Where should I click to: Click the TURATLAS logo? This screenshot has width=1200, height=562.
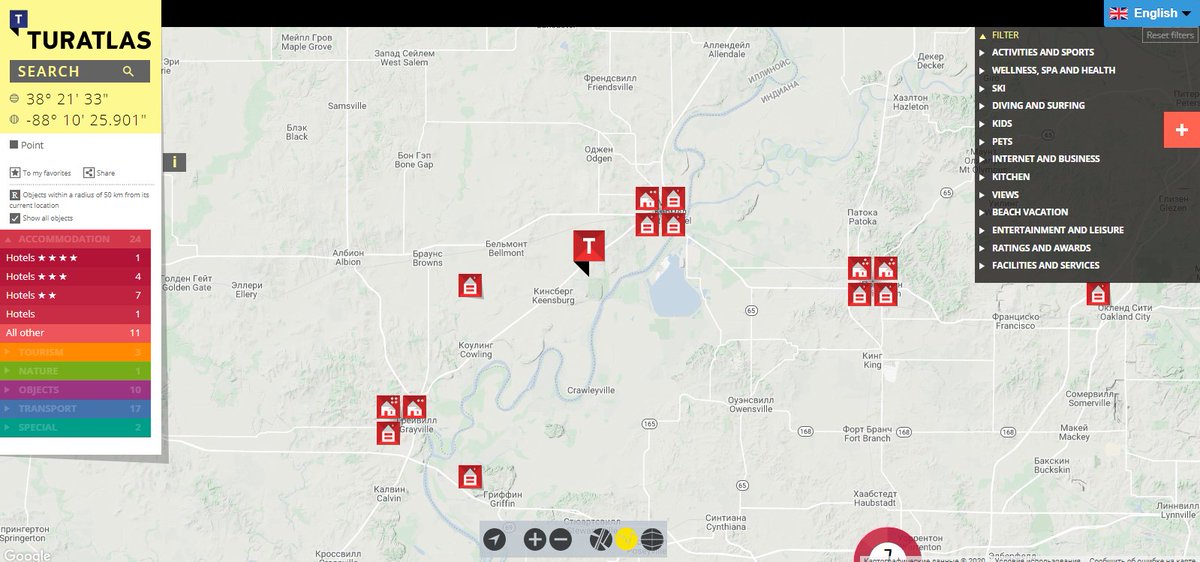coord(80,32)
